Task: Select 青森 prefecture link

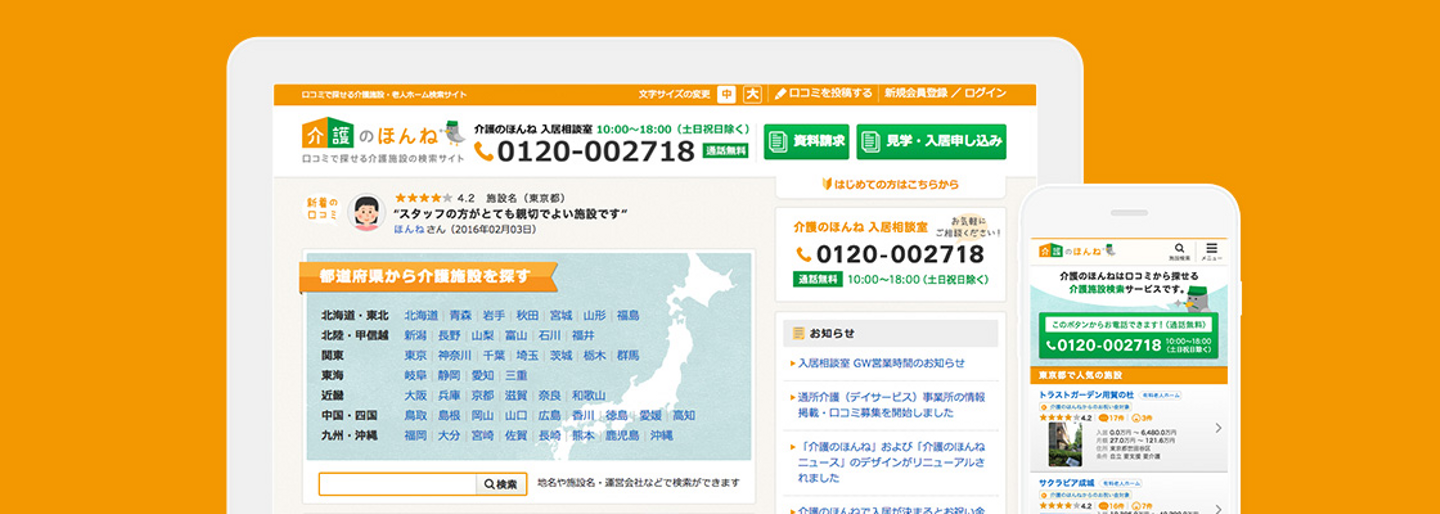Action: tap(460, 315)
